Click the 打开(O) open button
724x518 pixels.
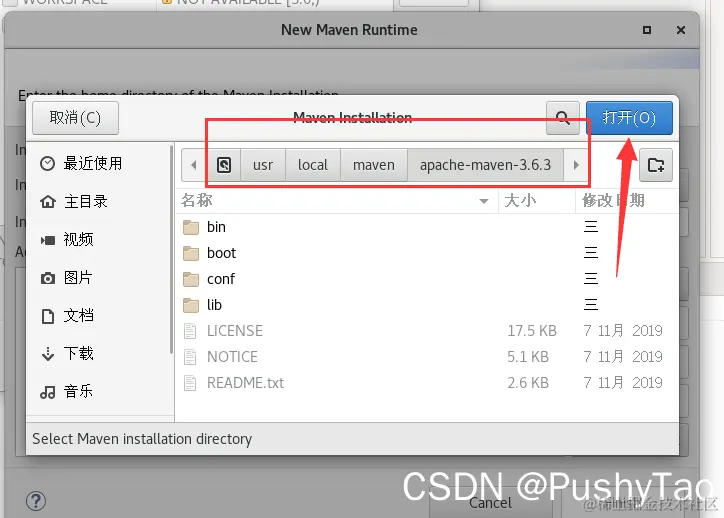629,118
